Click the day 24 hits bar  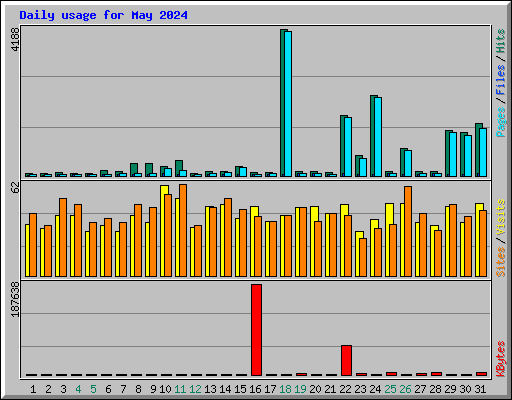click(x=372, y=136)
